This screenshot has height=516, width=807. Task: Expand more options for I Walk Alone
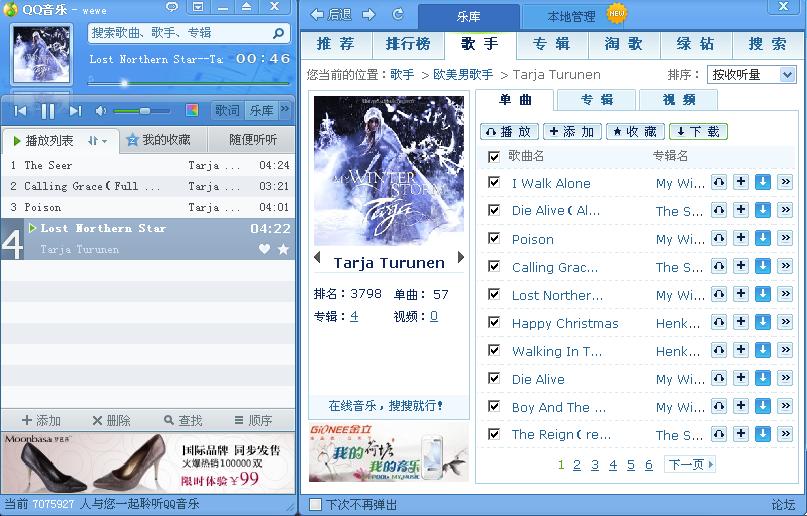[785, 182]
